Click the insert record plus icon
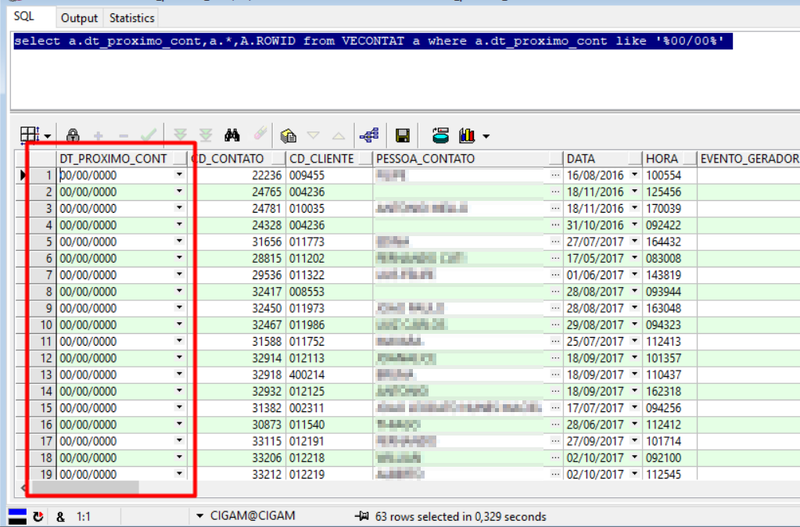Image resolution: width=800 pixels, height=527 pixels. [x=98, y=136]
